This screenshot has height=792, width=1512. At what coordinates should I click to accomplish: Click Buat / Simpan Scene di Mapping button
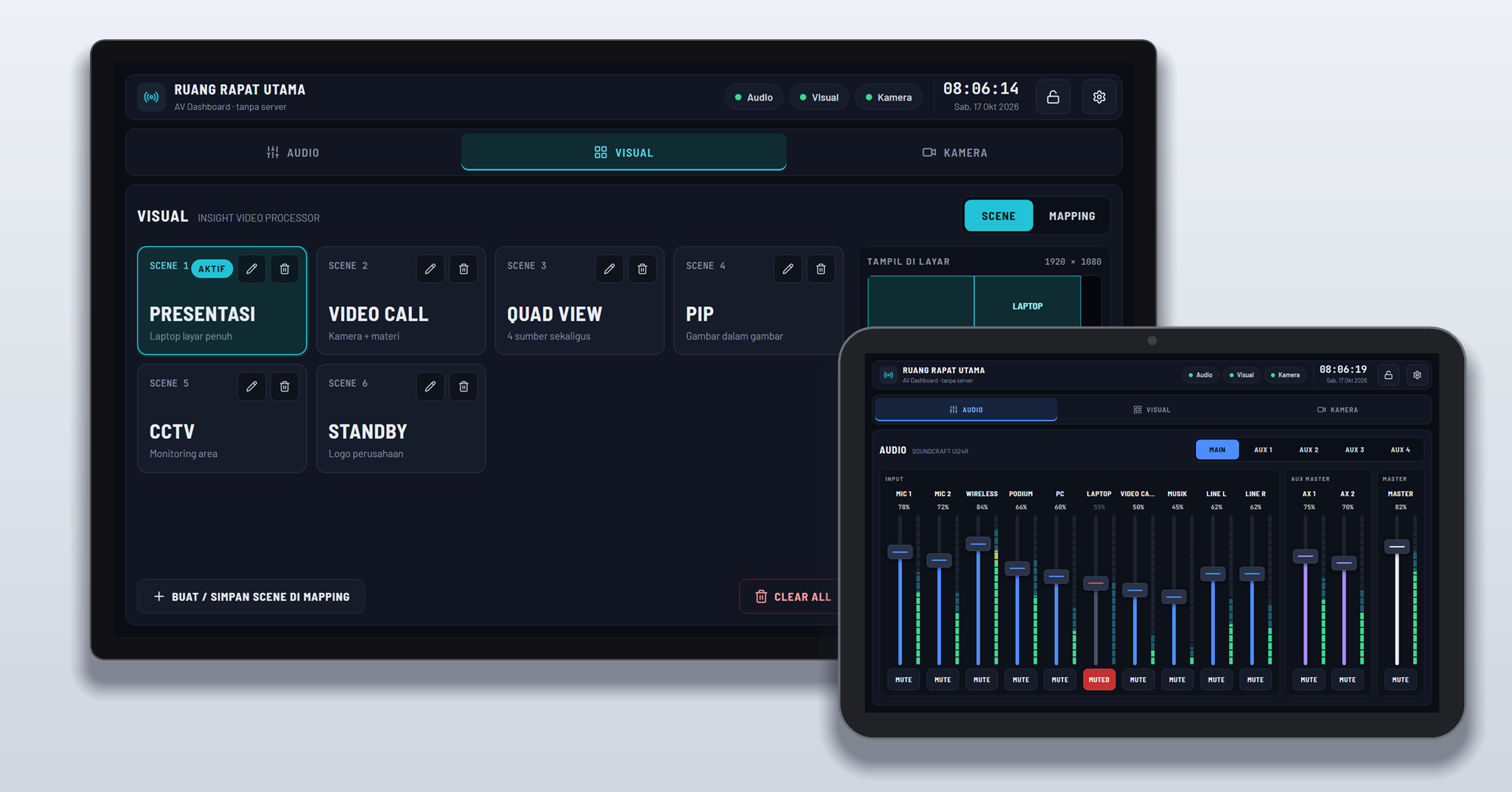pyautogui.click(x=251, y=597)
